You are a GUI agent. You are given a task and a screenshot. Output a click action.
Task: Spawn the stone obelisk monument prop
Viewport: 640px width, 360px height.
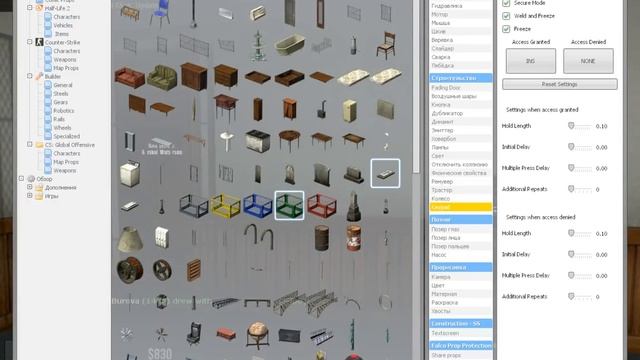[x=353, y=207]
